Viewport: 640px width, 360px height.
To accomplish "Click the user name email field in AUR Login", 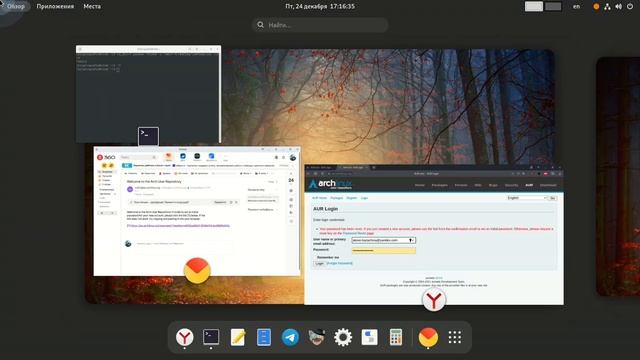I will 383,240.
